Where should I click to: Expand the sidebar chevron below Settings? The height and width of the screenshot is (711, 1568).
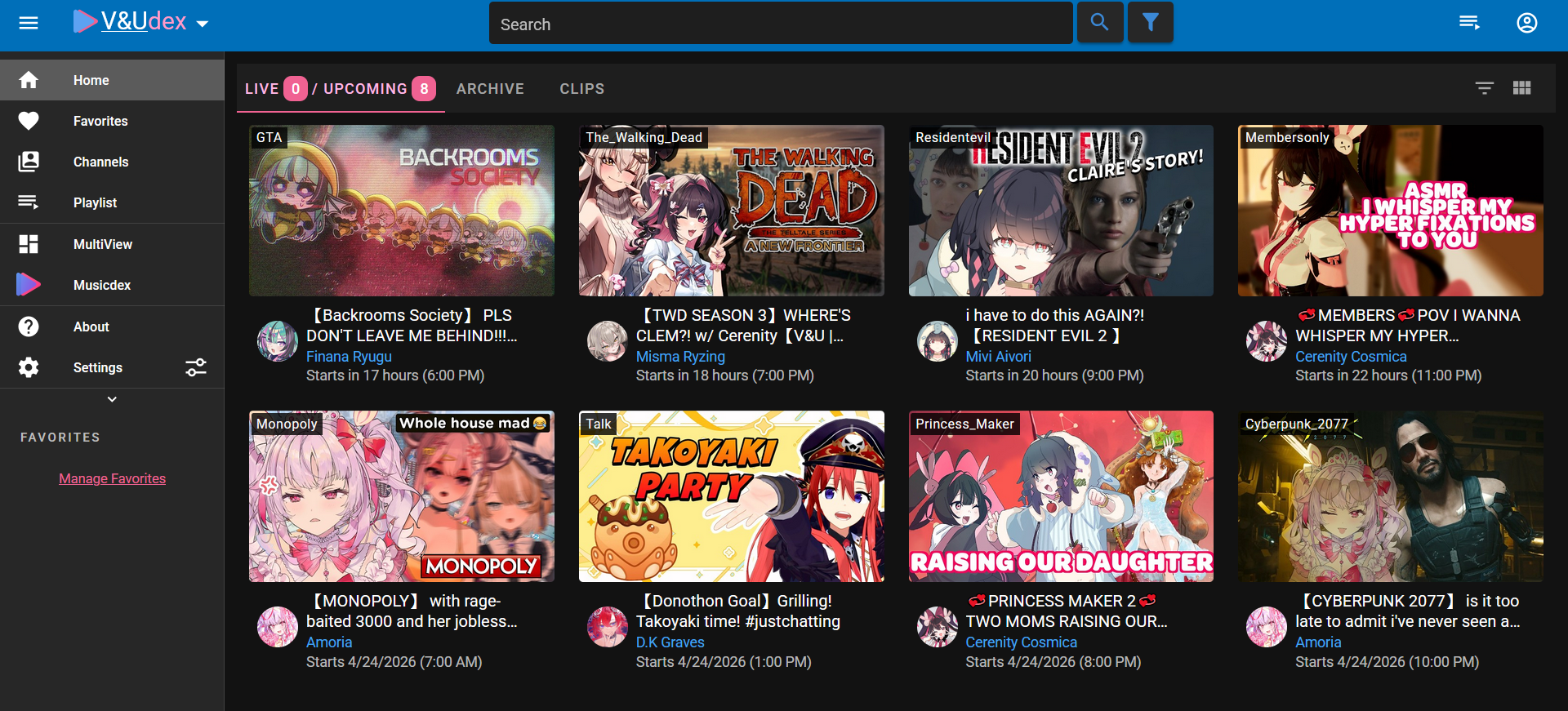112,399
